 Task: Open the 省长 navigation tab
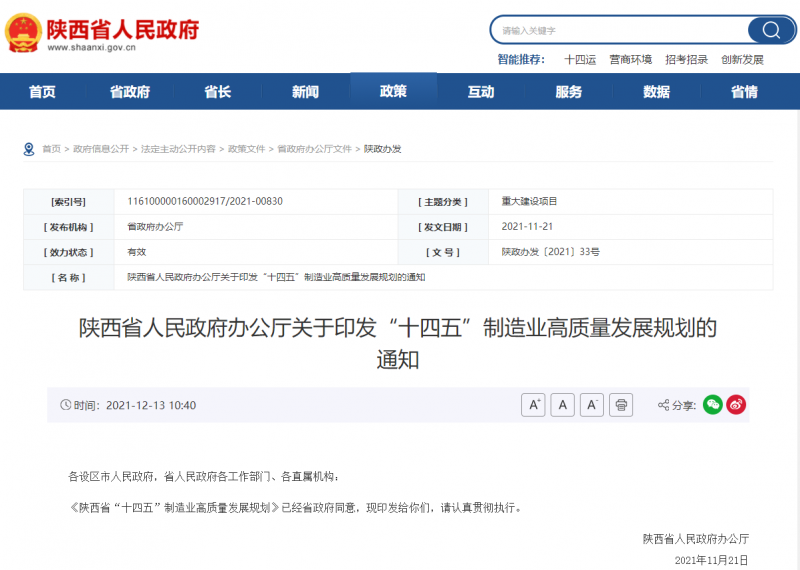pyautogui.click(x=218, y=92)
